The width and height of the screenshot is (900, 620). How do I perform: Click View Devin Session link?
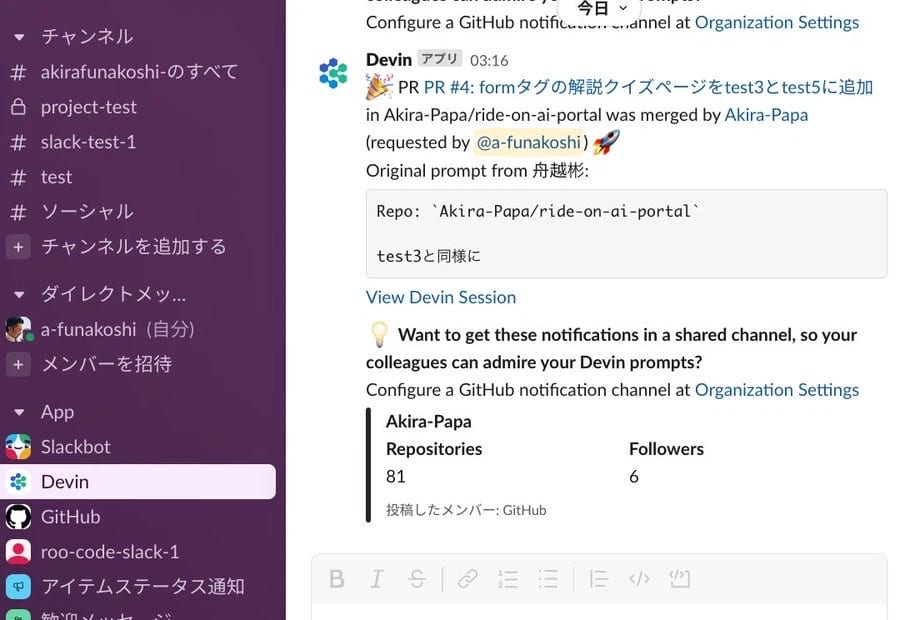(441, 297)
